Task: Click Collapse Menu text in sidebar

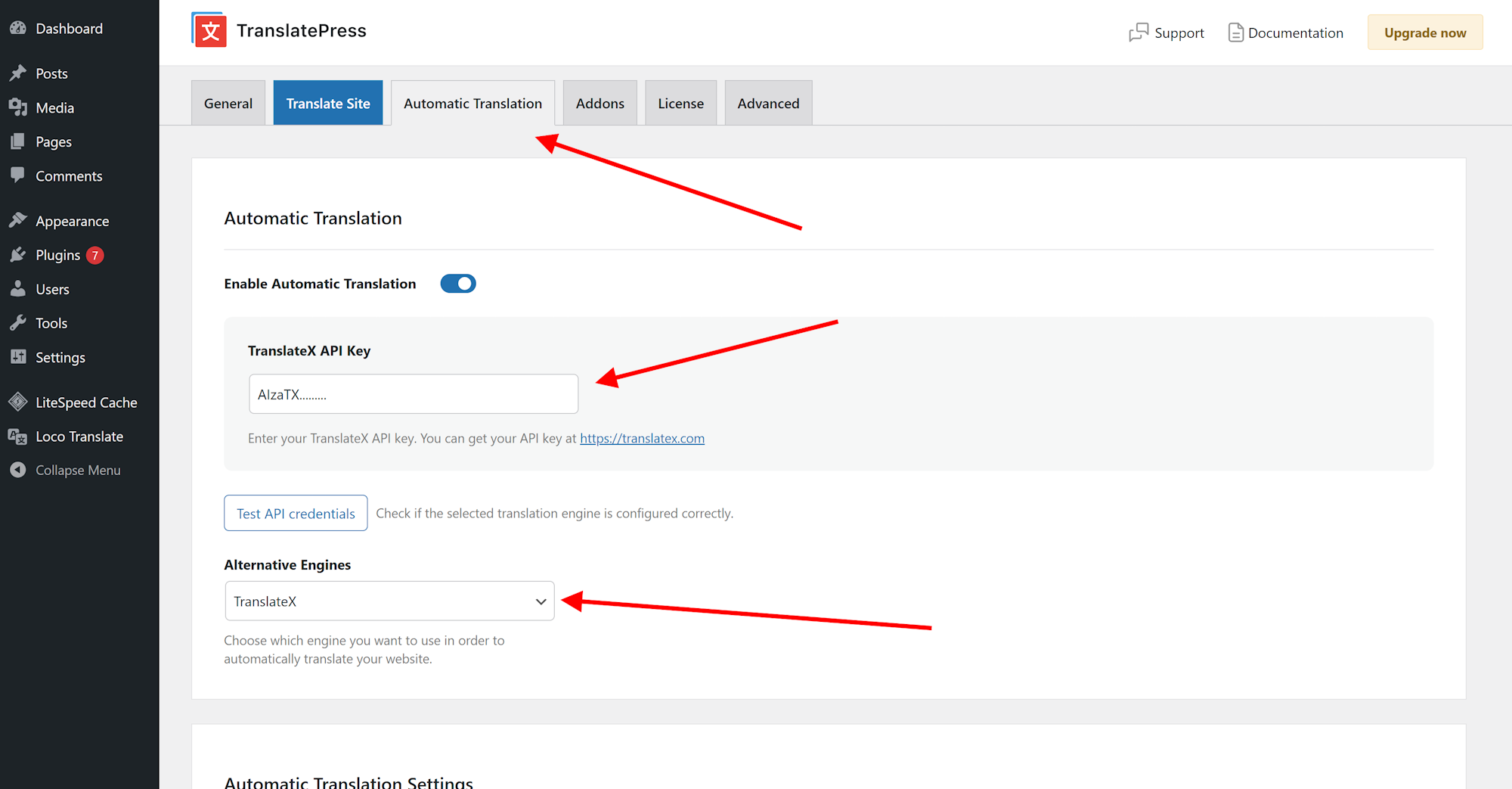Action: 78,470
